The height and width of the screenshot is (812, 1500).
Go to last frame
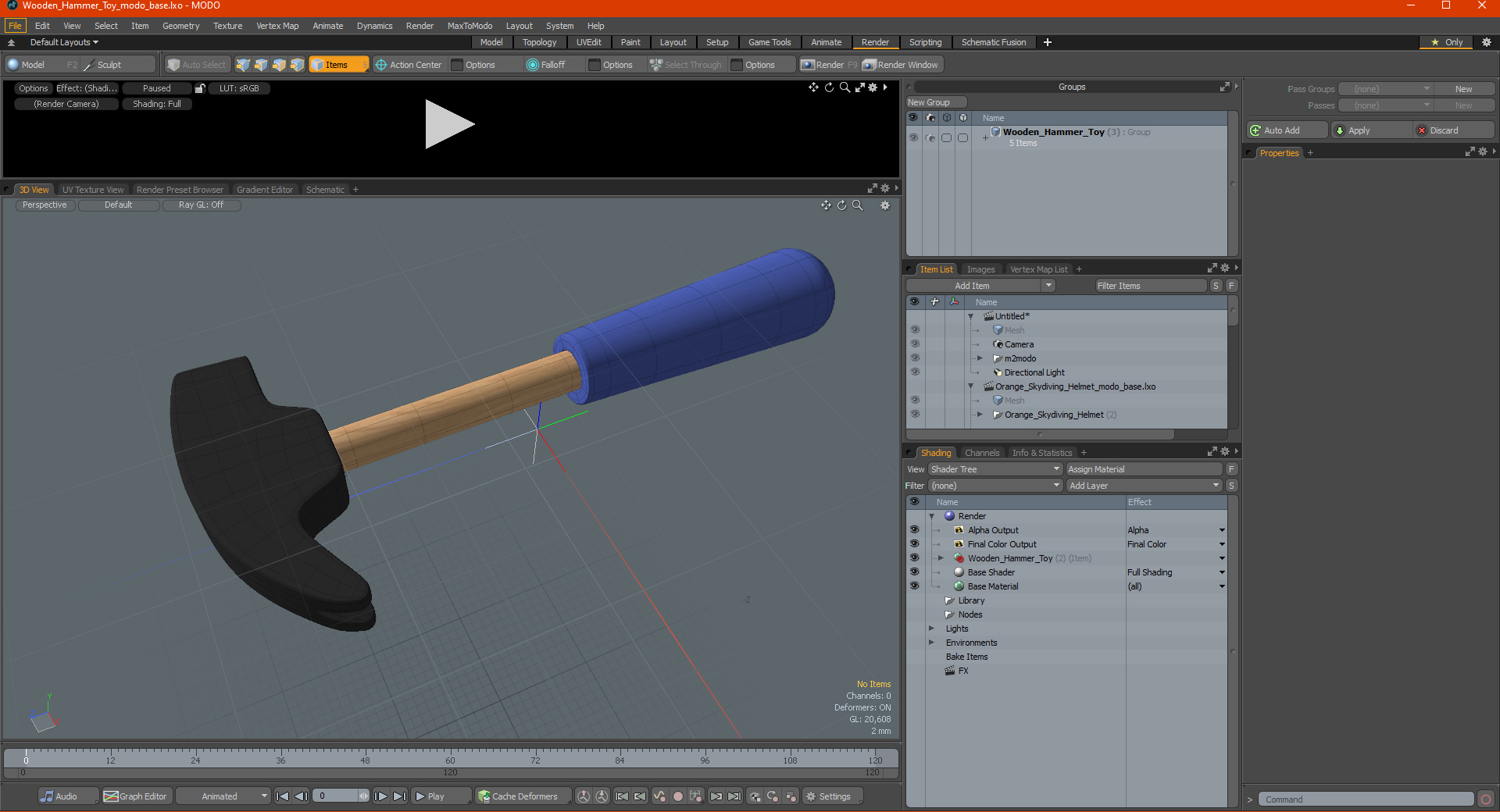point(399,796)
